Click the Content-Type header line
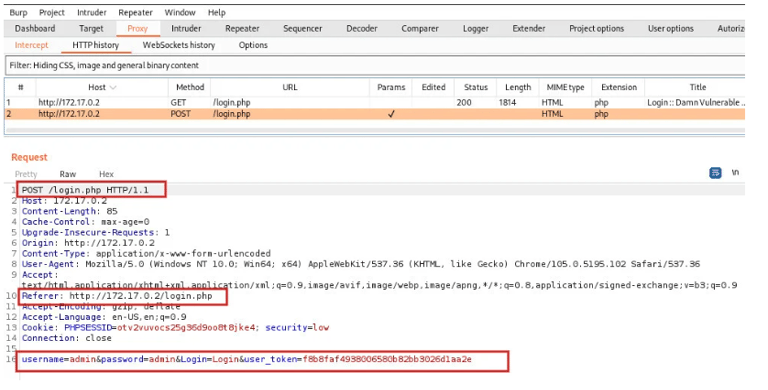The height and width of the screenshot is (390, 768). (x=146, y=254)
